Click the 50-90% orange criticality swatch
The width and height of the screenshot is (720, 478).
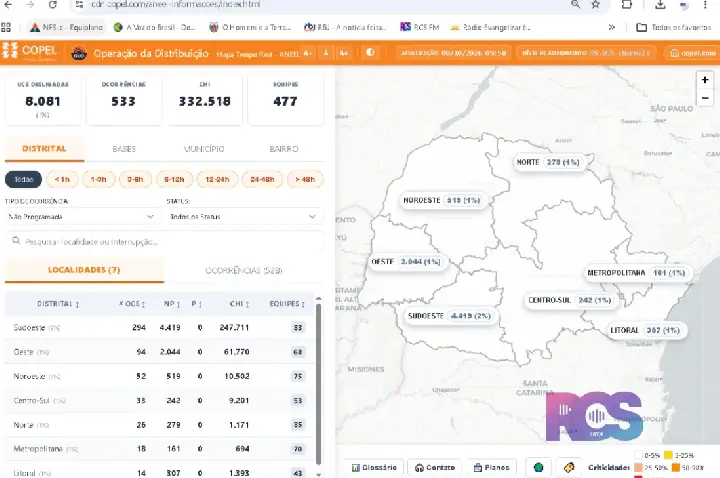(675, 467)
